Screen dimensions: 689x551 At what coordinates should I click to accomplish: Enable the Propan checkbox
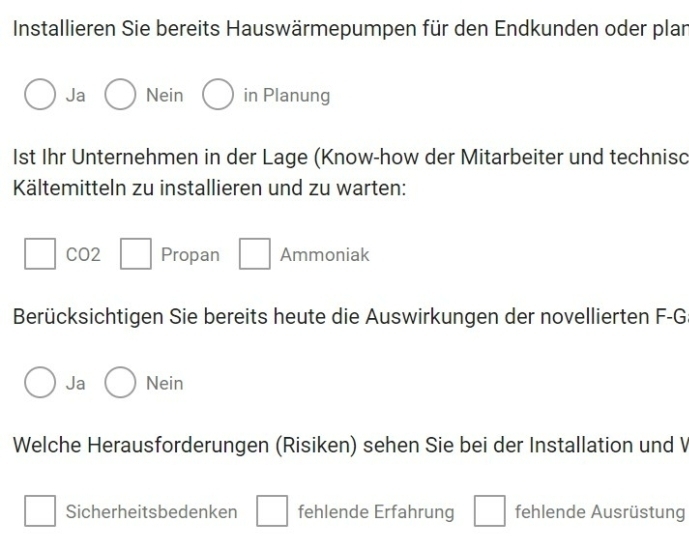coord(135,255)
